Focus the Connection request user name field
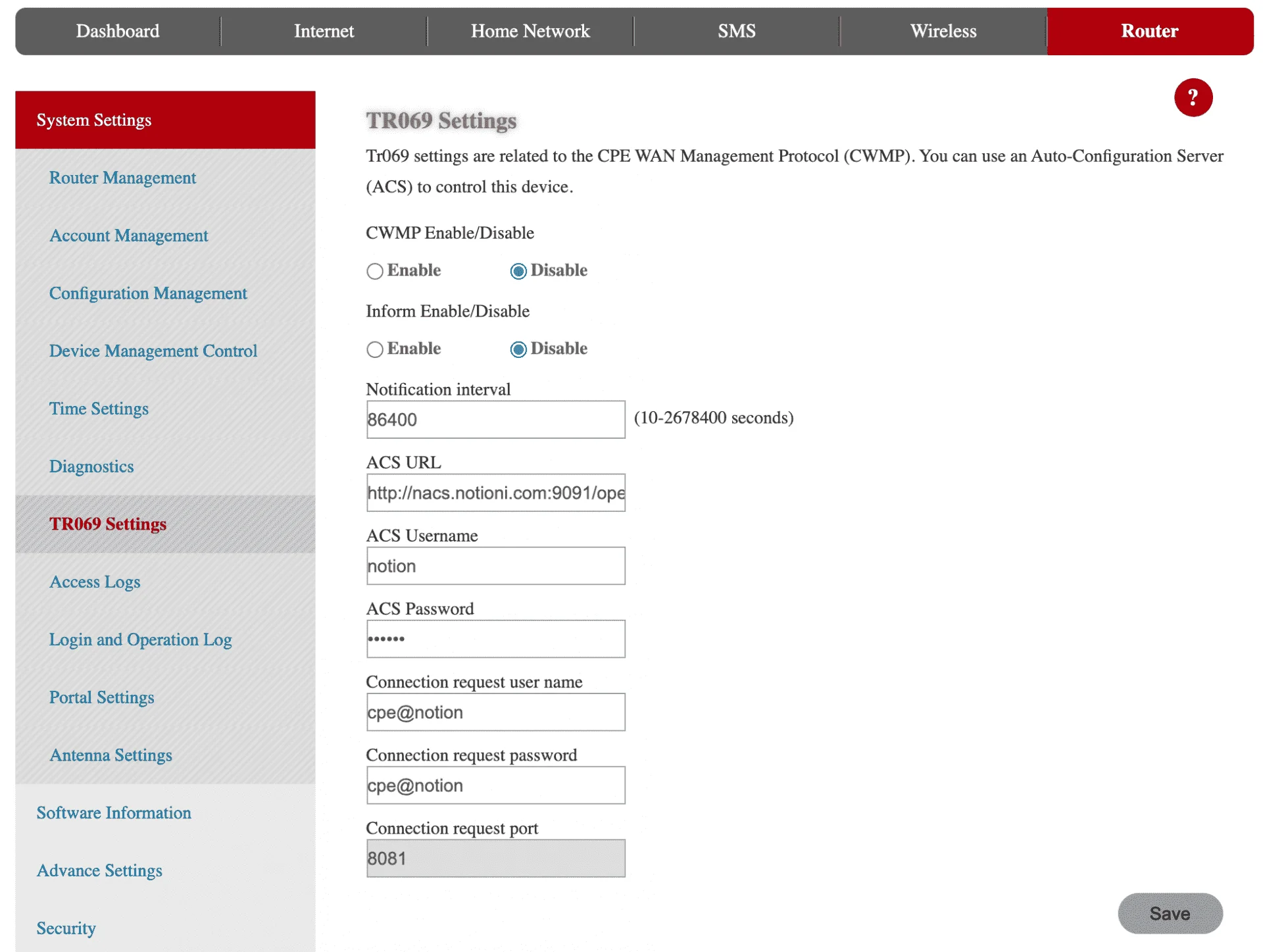Image resolution: width=1263 pixels, height=952 pixels. click(x=495, y=712)
